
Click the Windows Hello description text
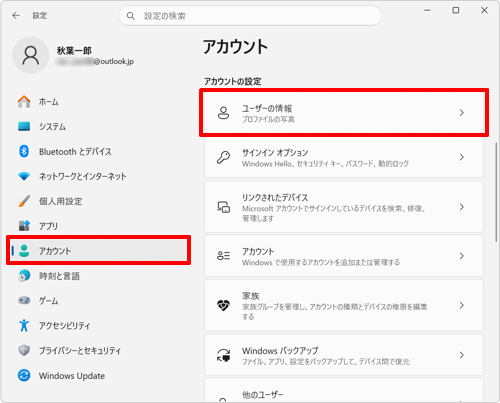point(325,164)
